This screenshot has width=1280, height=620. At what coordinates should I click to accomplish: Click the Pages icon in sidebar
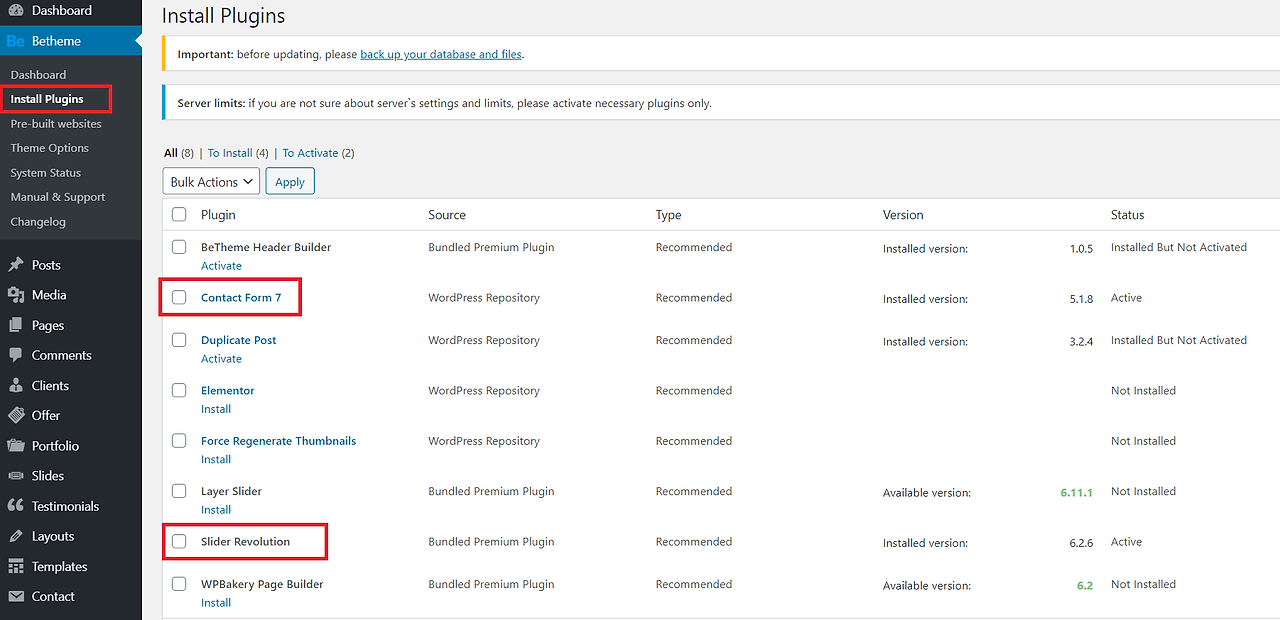[x=16, y=325]
